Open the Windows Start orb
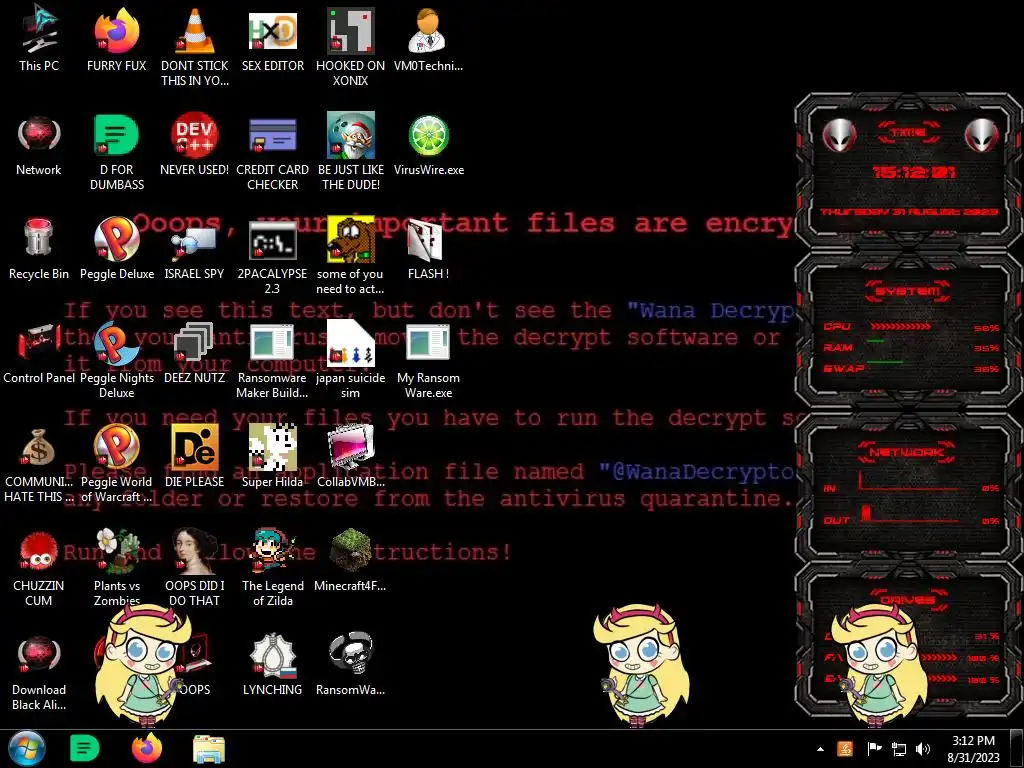 [27, 748]
